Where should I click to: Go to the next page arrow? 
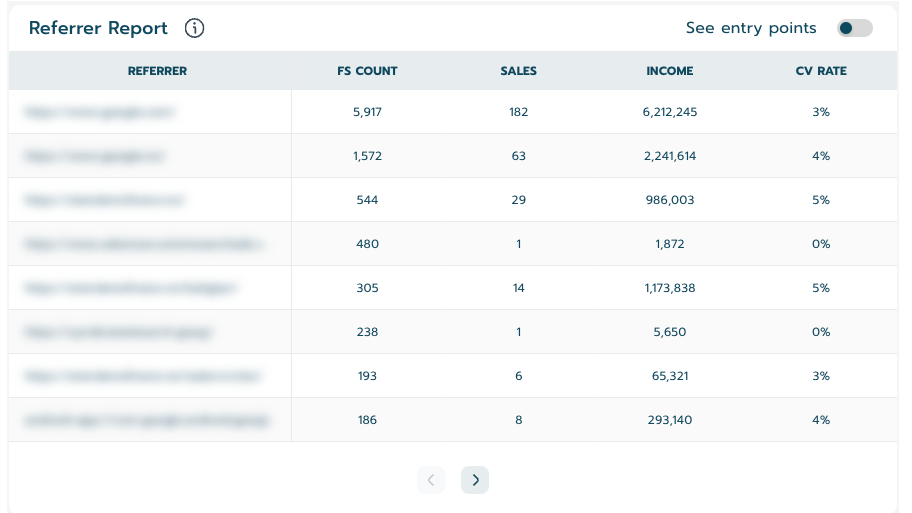[475, 480]
